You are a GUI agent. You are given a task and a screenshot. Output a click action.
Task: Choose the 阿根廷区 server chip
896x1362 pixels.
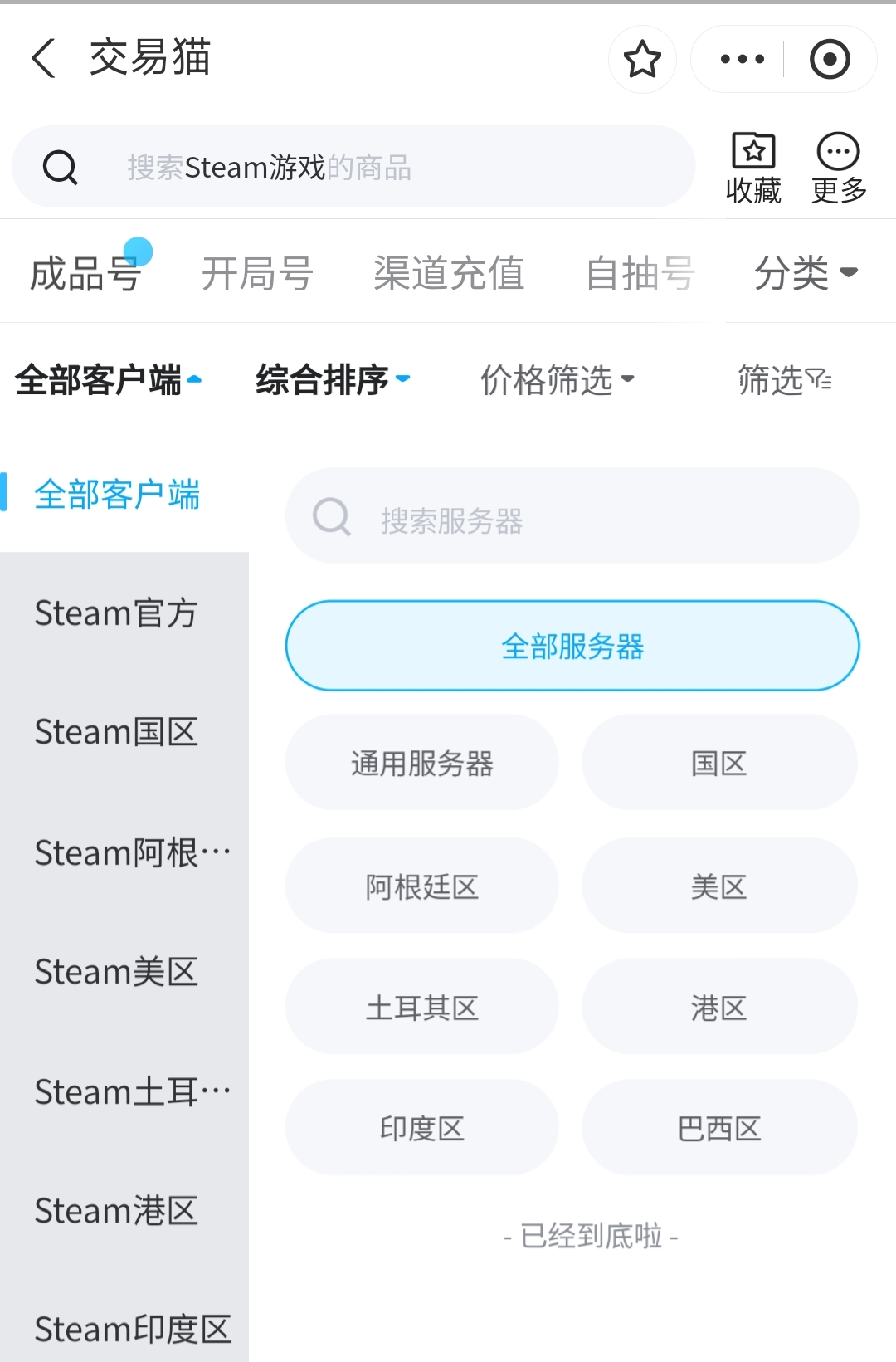422,886
